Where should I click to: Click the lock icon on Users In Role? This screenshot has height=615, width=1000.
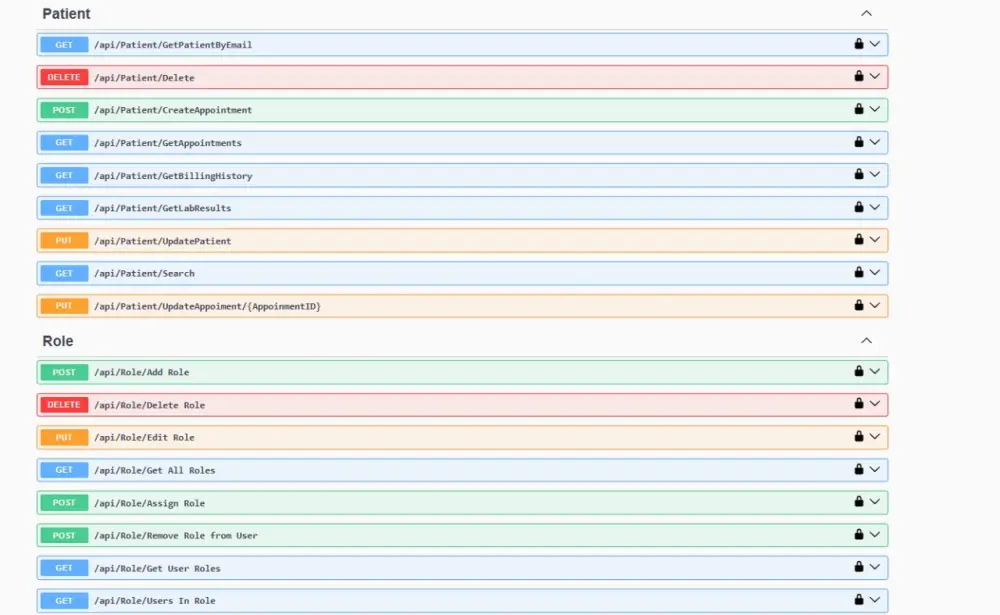857,600
